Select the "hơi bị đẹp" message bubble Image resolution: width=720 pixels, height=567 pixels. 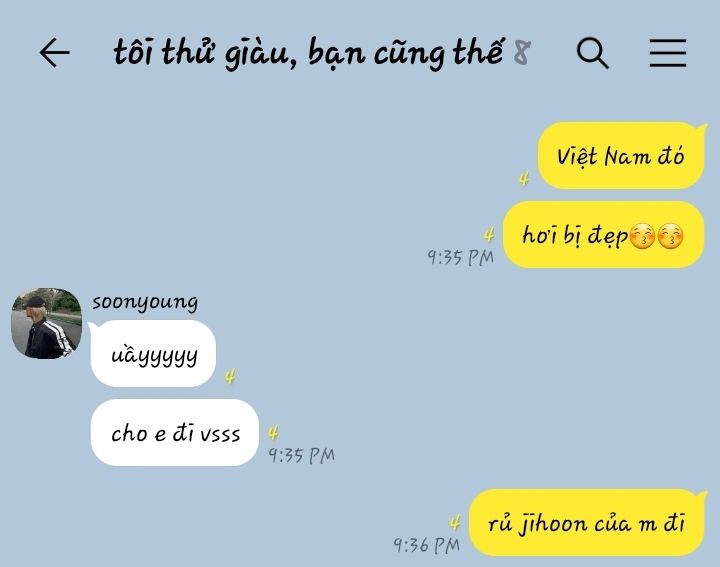603,235
